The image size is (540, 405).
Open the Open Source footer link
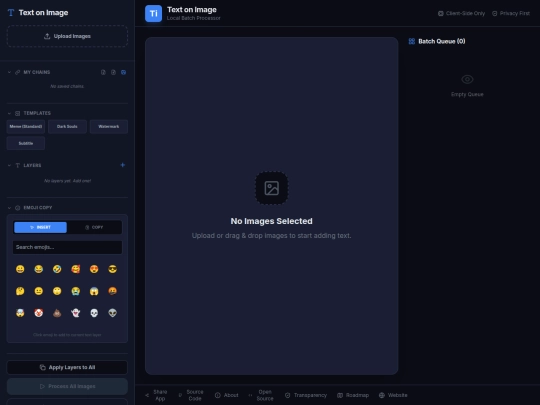(261, 395)
